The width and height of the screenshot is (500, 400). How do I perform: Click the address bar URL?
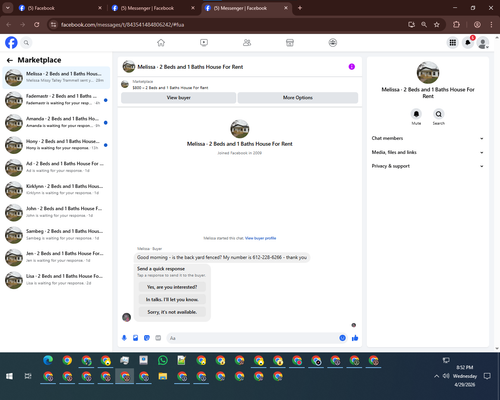pos(122,25)
